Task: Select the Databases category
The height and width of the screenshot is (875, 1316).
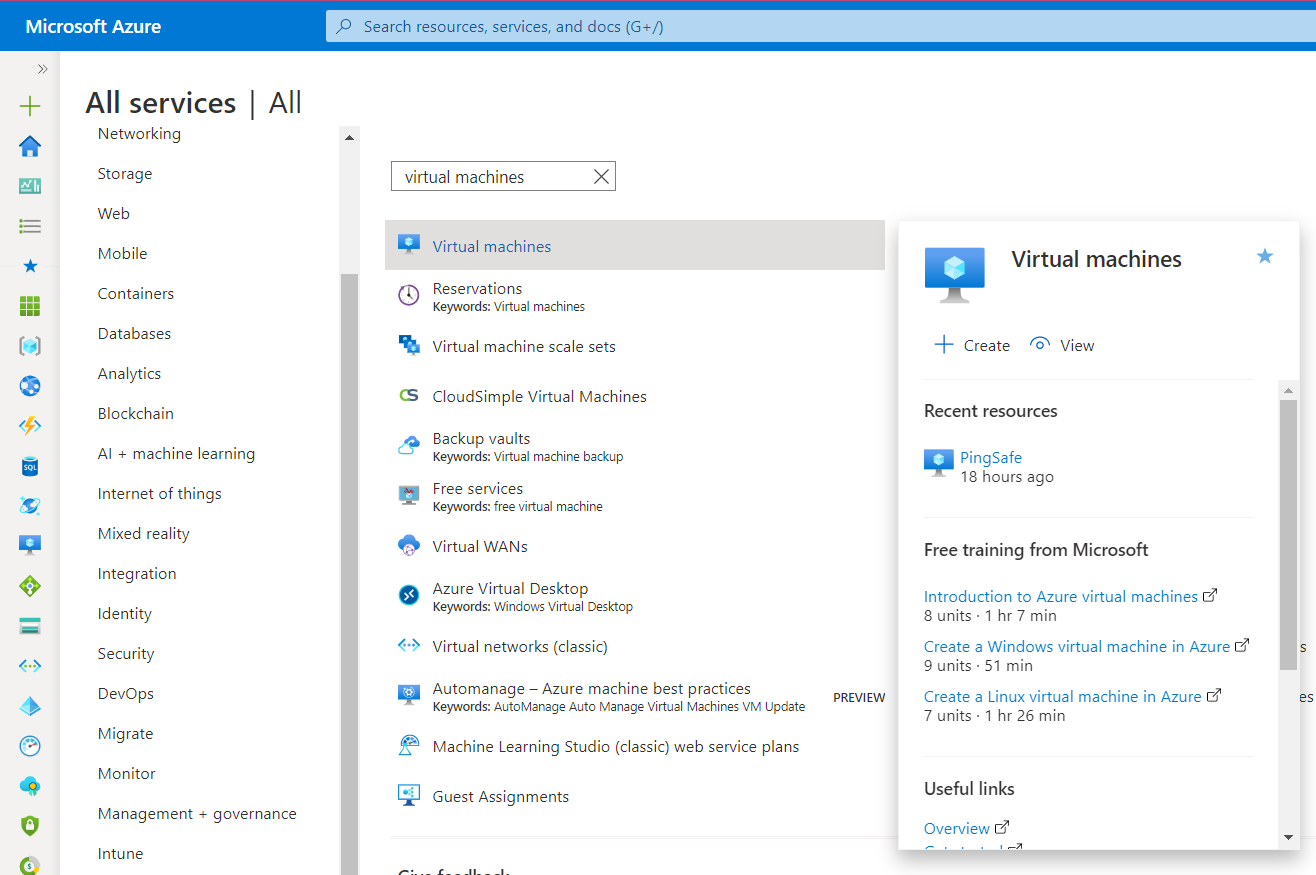Action: point(134,334)
